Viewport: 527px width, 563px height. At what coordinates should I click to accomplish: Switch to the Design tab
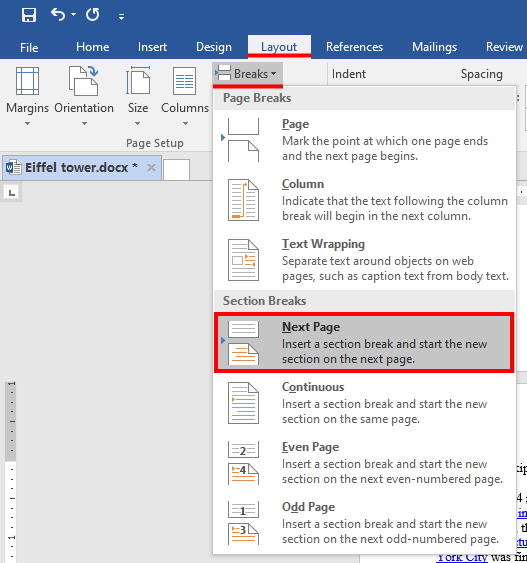coord(214,47)
